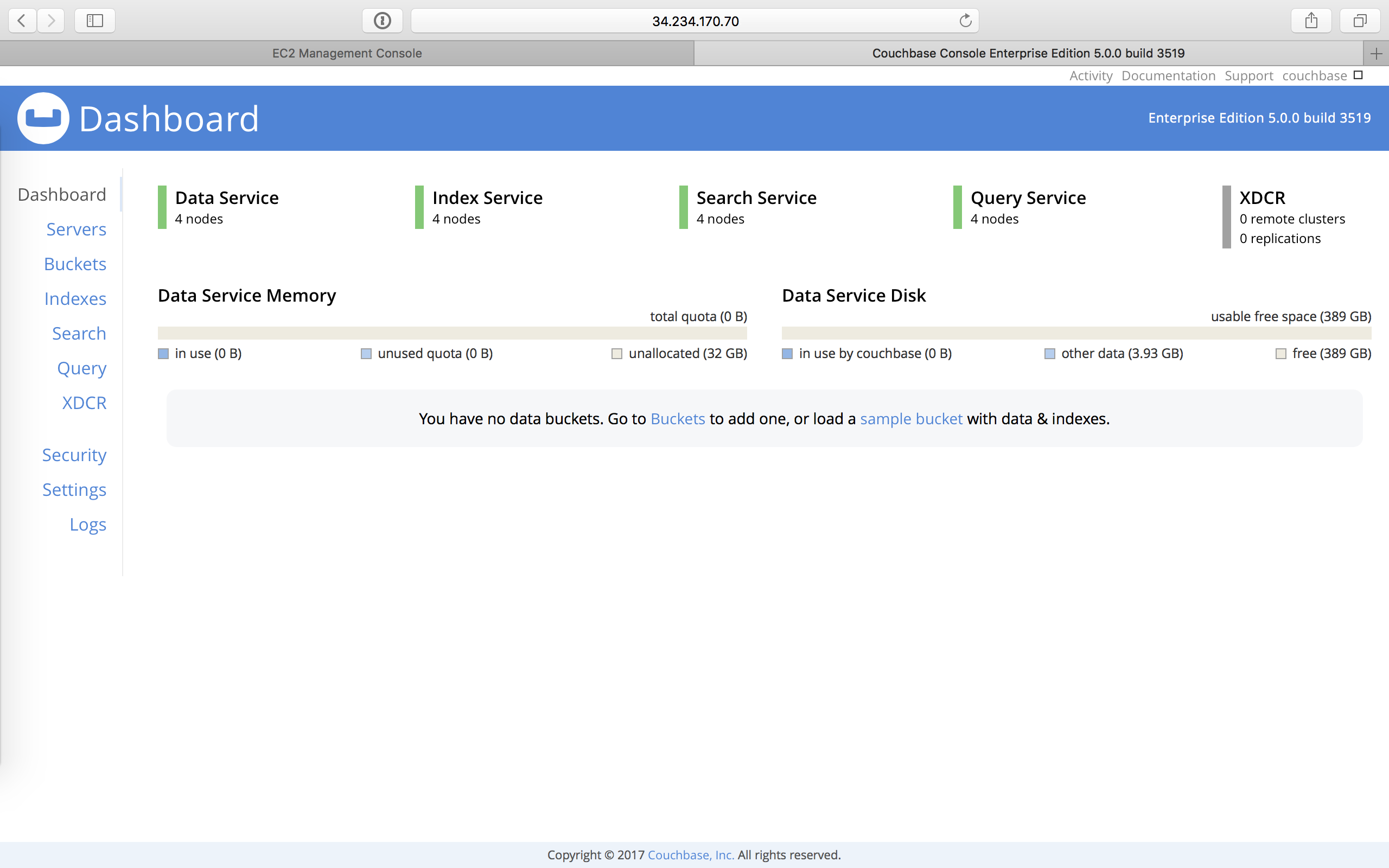Viewport: 1389px width, 868px height.
Task: Open Logs in the sidebar
Action: [88, 525]
